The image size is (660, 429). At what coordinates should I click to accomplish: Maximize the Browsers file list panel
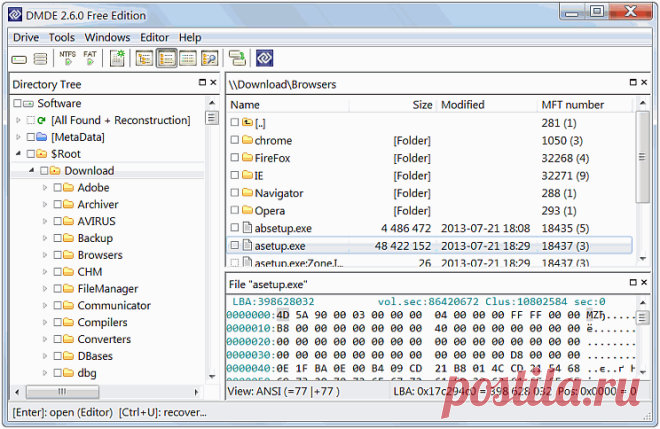tap(633, 83)
